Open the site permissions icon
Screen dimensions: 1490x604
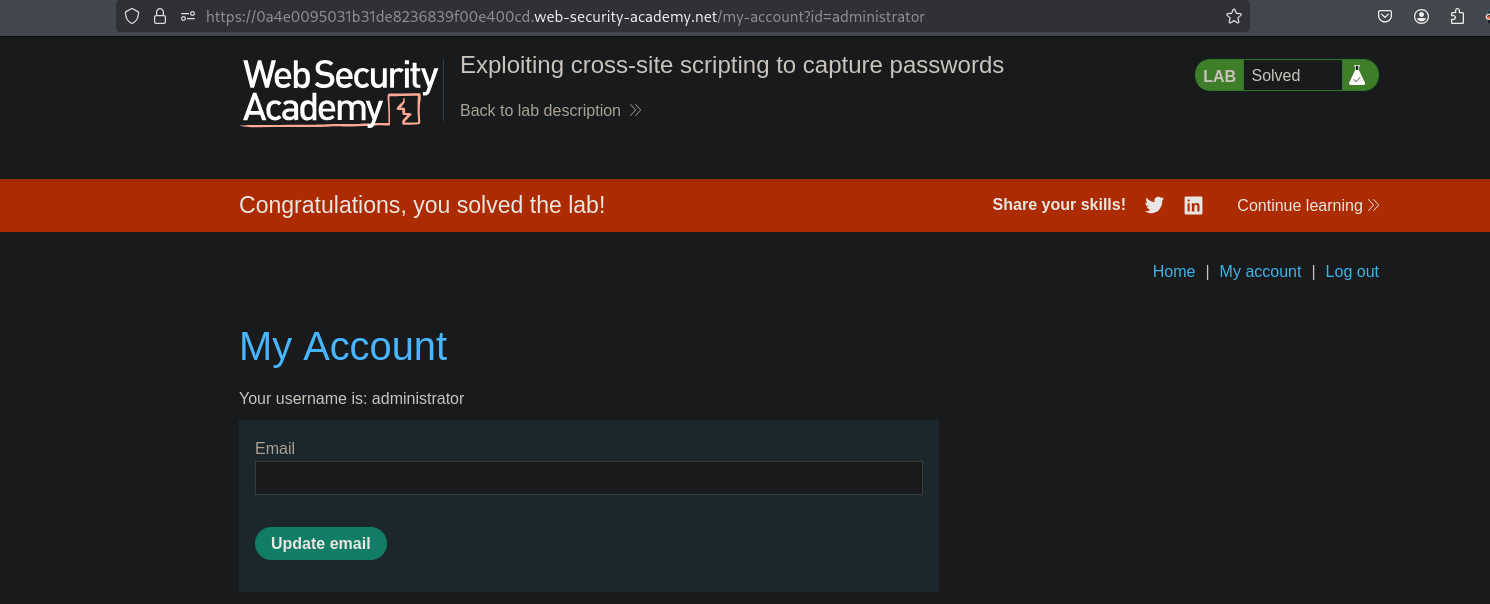click(188, 16)
